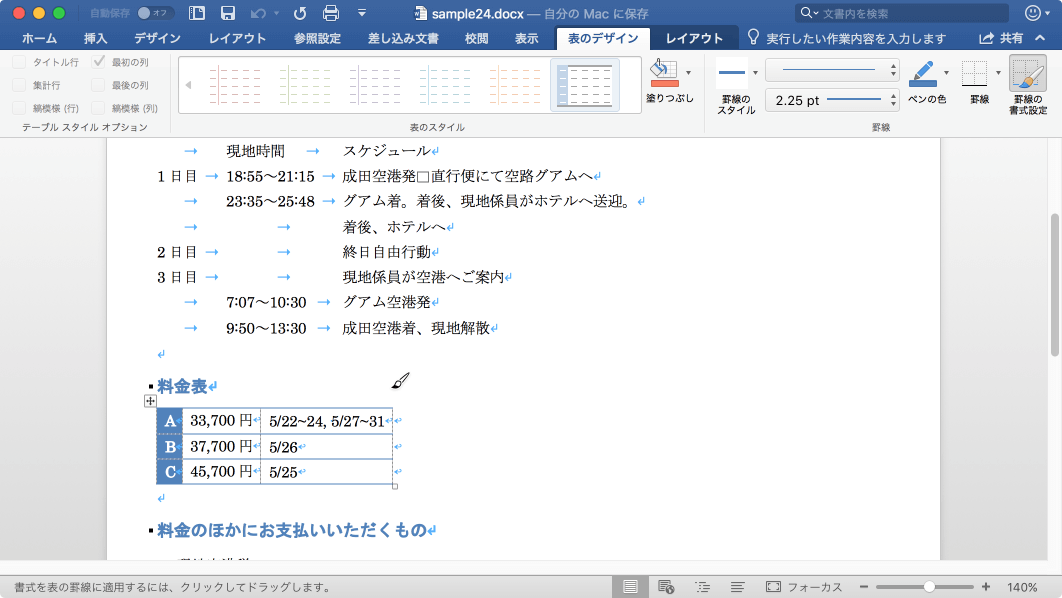Screen dimensions: 1062x598
Task: Select the 表のデザイン tab
Action: pos(603,39)
